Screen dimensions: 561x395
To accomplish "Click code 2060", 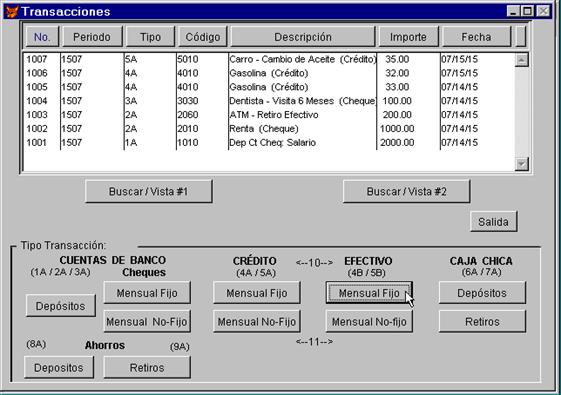I will pos(188,115).
